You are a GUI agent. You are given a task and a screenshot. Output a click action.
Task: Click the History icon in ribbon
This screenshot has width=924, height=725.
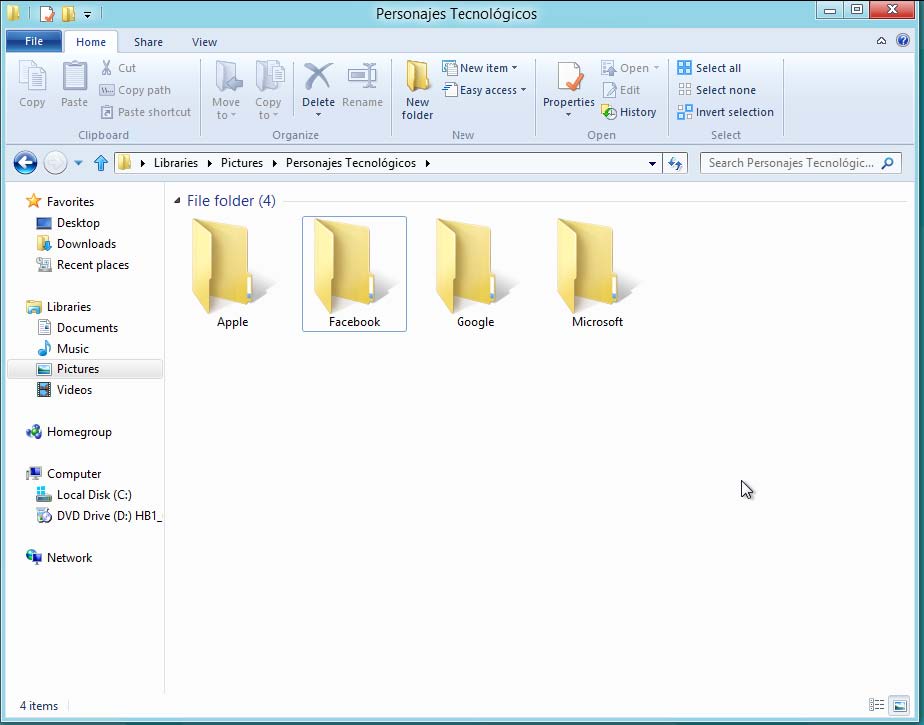point(609,112)
